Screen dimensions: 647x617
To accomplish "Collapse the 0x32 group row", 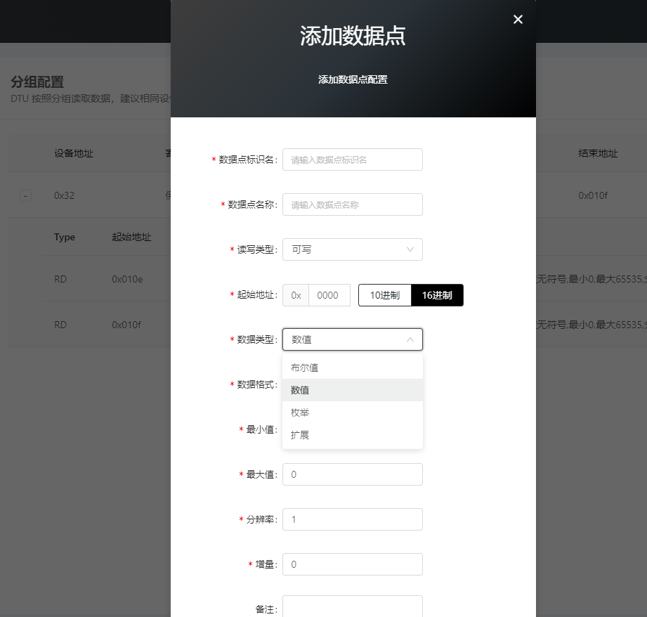I will (26, 196).
